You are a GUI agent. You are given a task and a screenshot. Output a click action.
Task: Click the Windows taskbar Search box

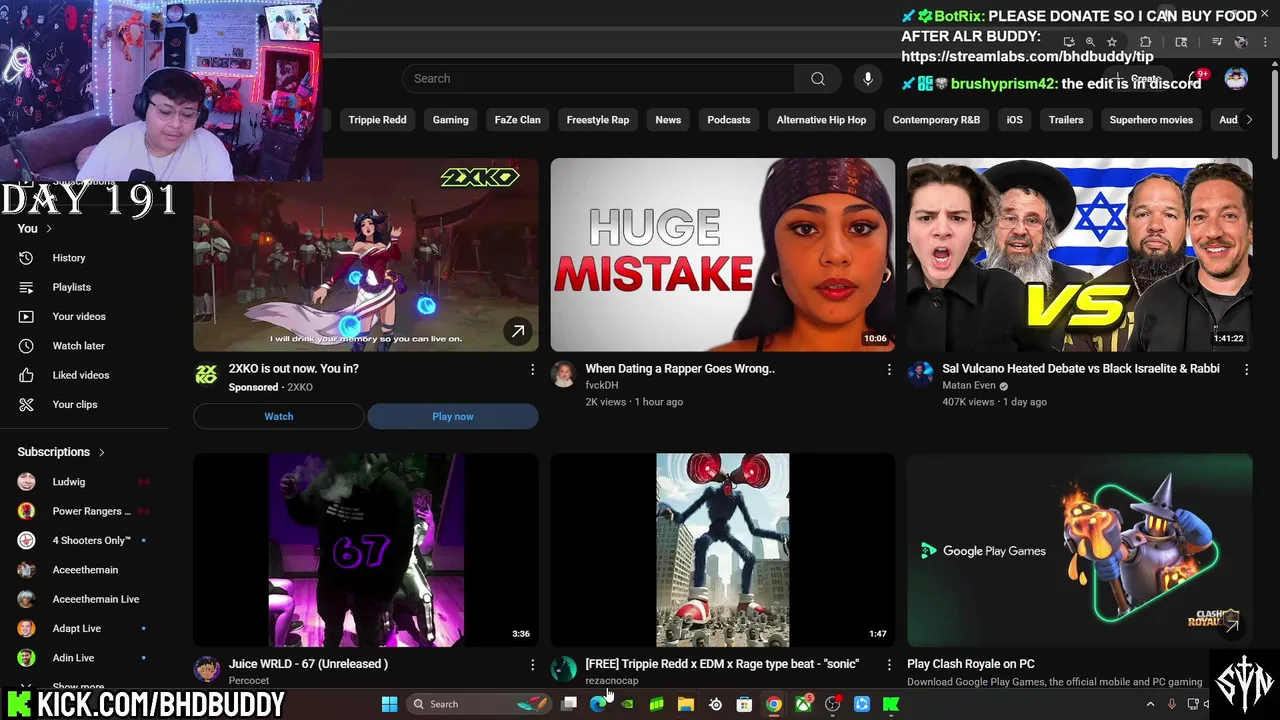coord(480,704)
